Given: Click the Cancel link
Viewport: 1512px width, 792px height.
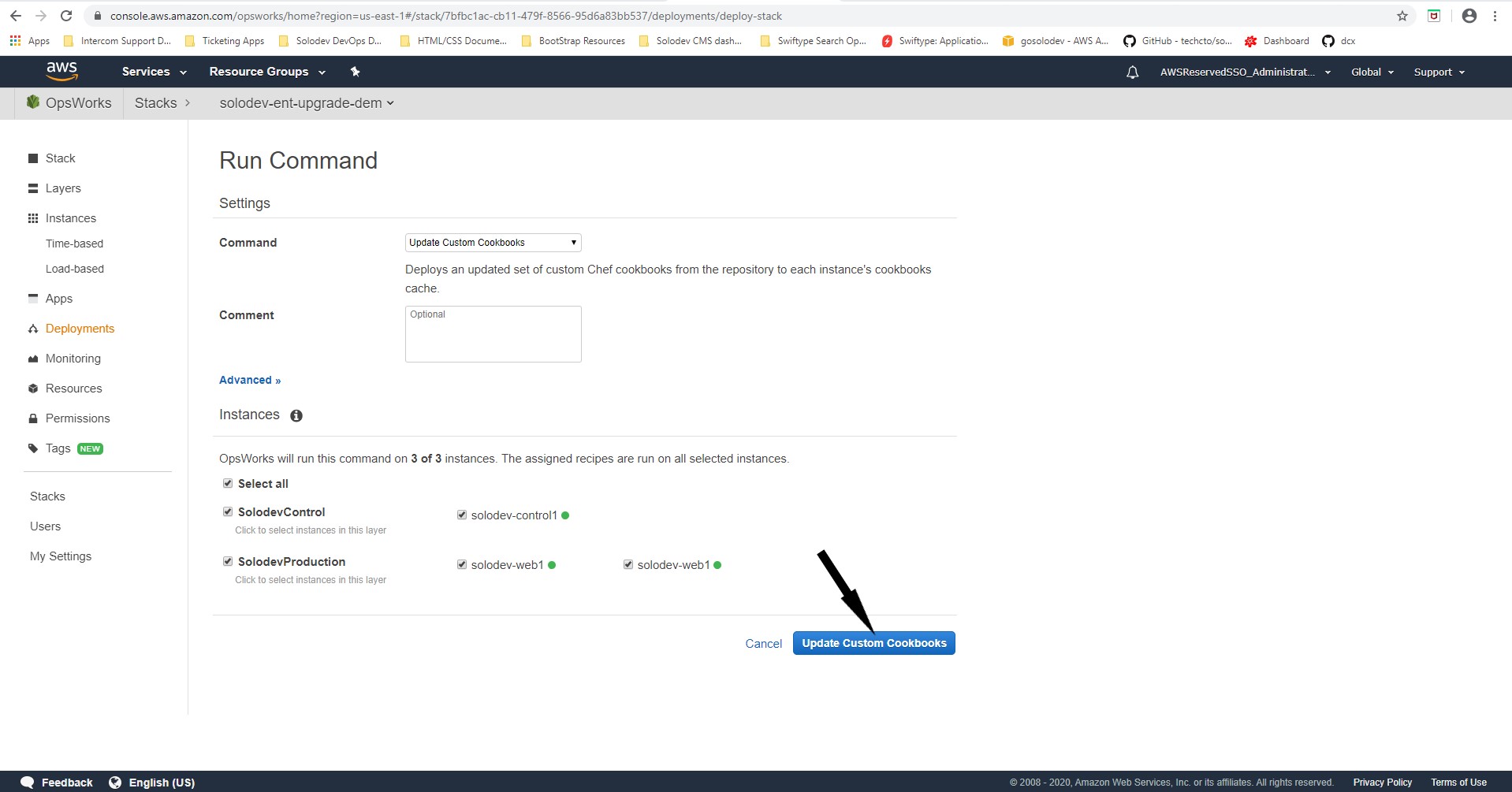Looking at the screenshot, I should click(x=764, y=644).
